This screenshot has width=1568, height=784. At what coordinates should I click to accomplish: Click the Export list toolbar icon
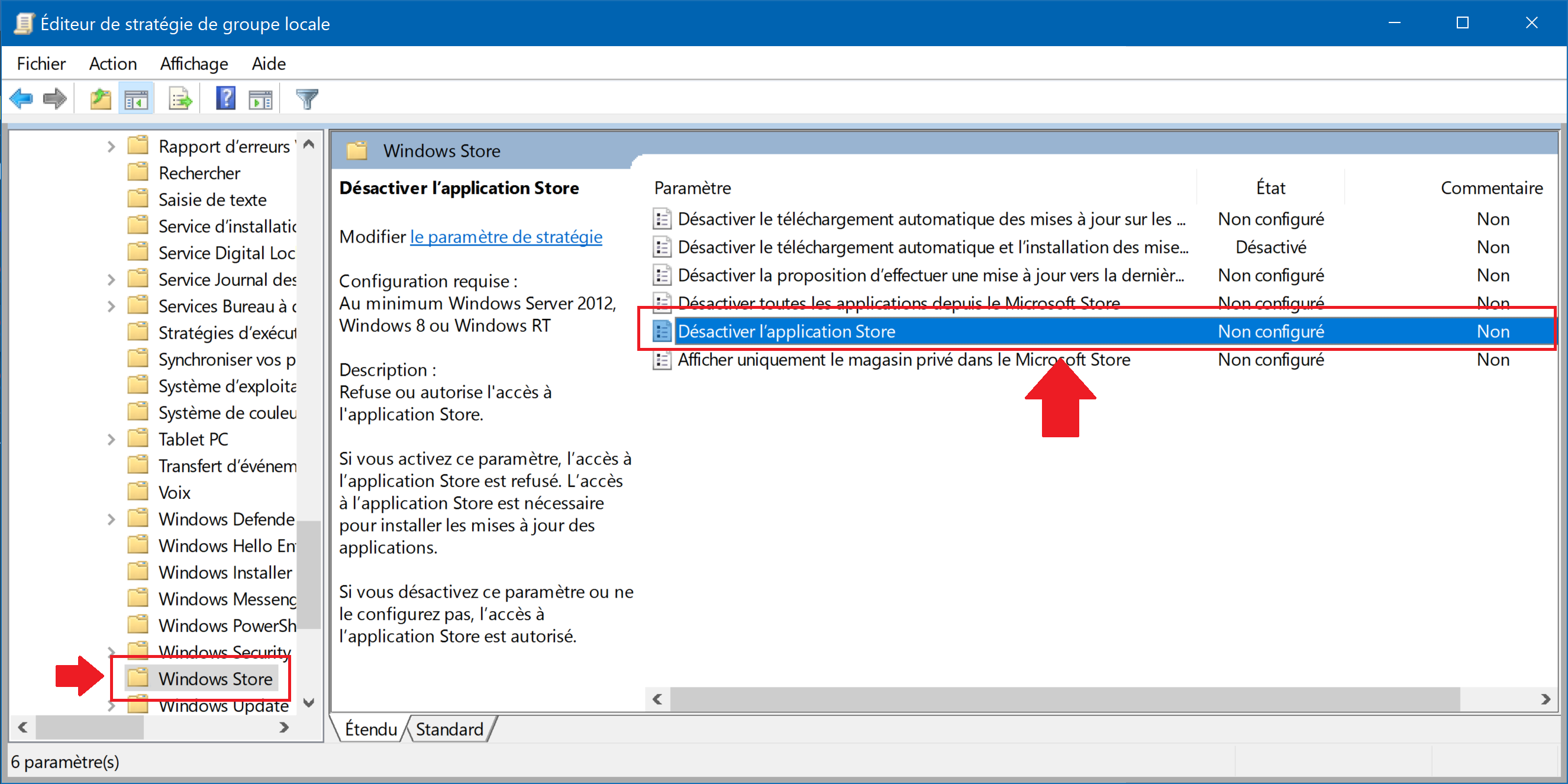[x=180, y=99]
